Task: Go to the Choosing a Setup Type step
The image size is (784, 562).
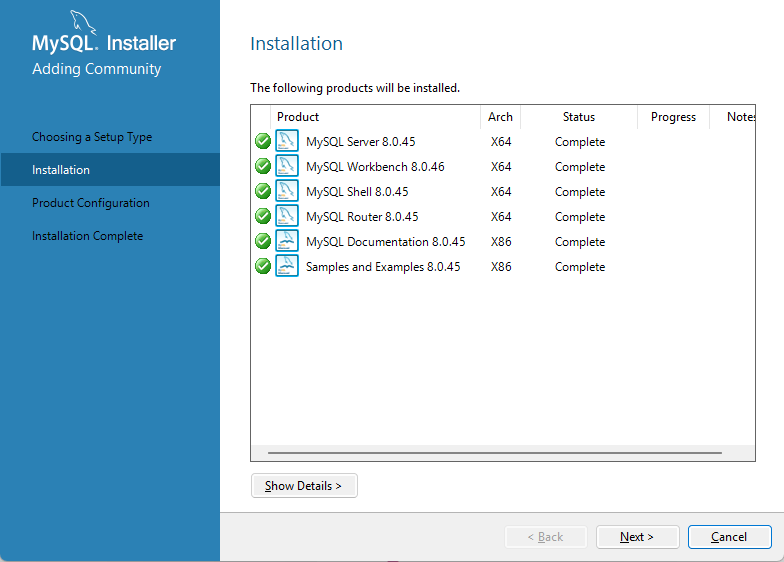Action: pyautogui.click(x=92, y=137)
